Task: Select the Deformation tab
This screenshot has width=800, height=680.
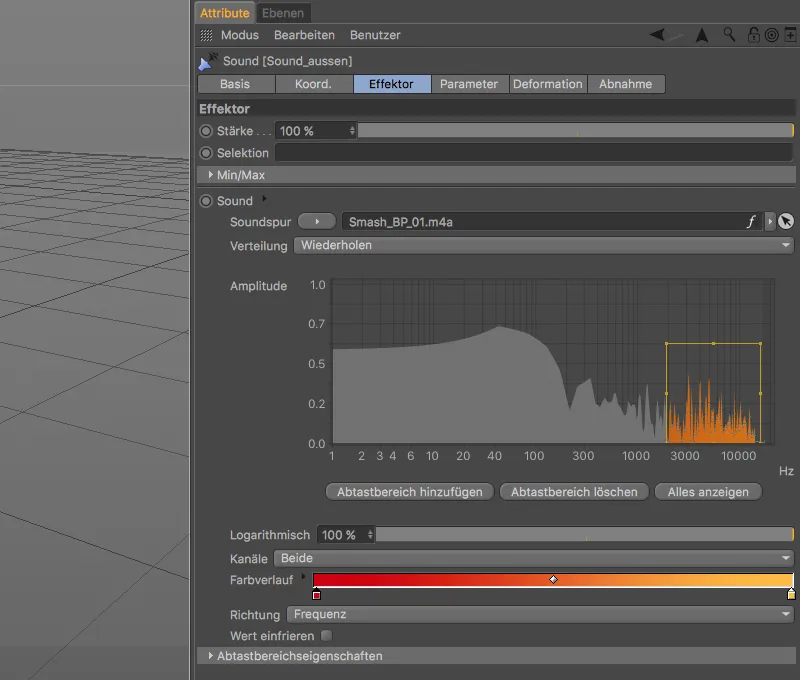Action: (x=548, y=84)
